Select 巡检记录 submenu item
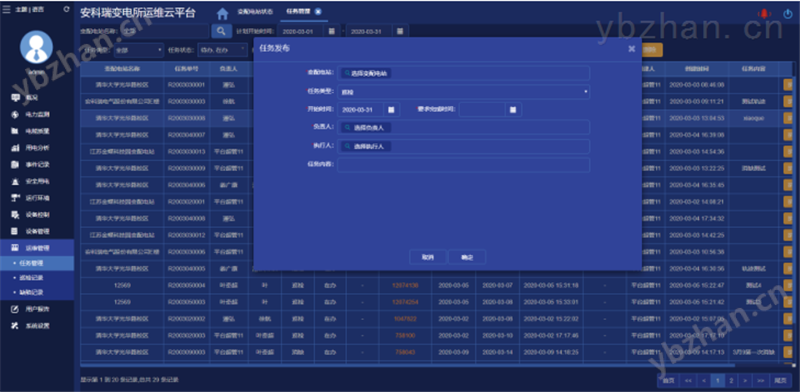 pos(32,278)
